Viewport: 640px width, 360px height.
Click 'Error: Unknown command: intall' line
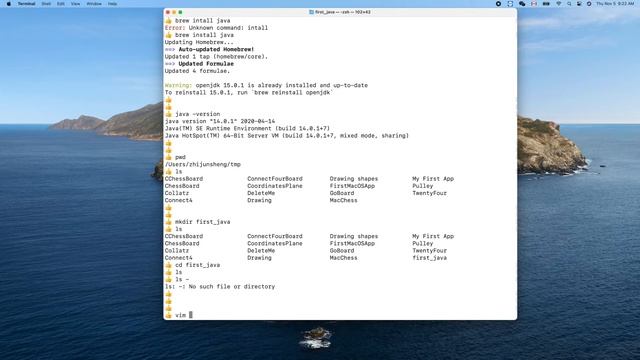[x=216, y=28]
